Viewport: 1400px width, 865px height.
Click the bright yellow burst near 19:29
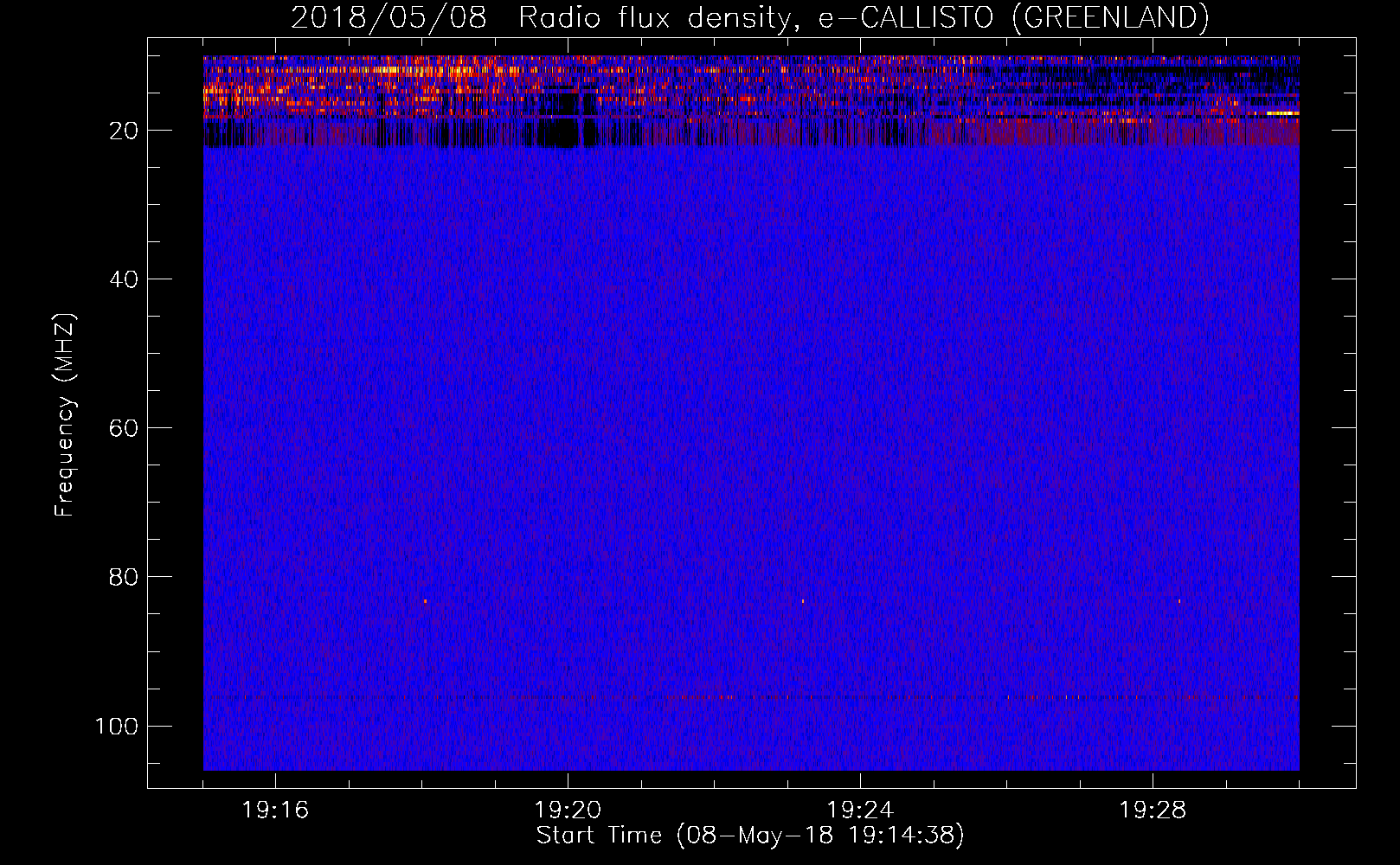click(x=1282, y=112)
